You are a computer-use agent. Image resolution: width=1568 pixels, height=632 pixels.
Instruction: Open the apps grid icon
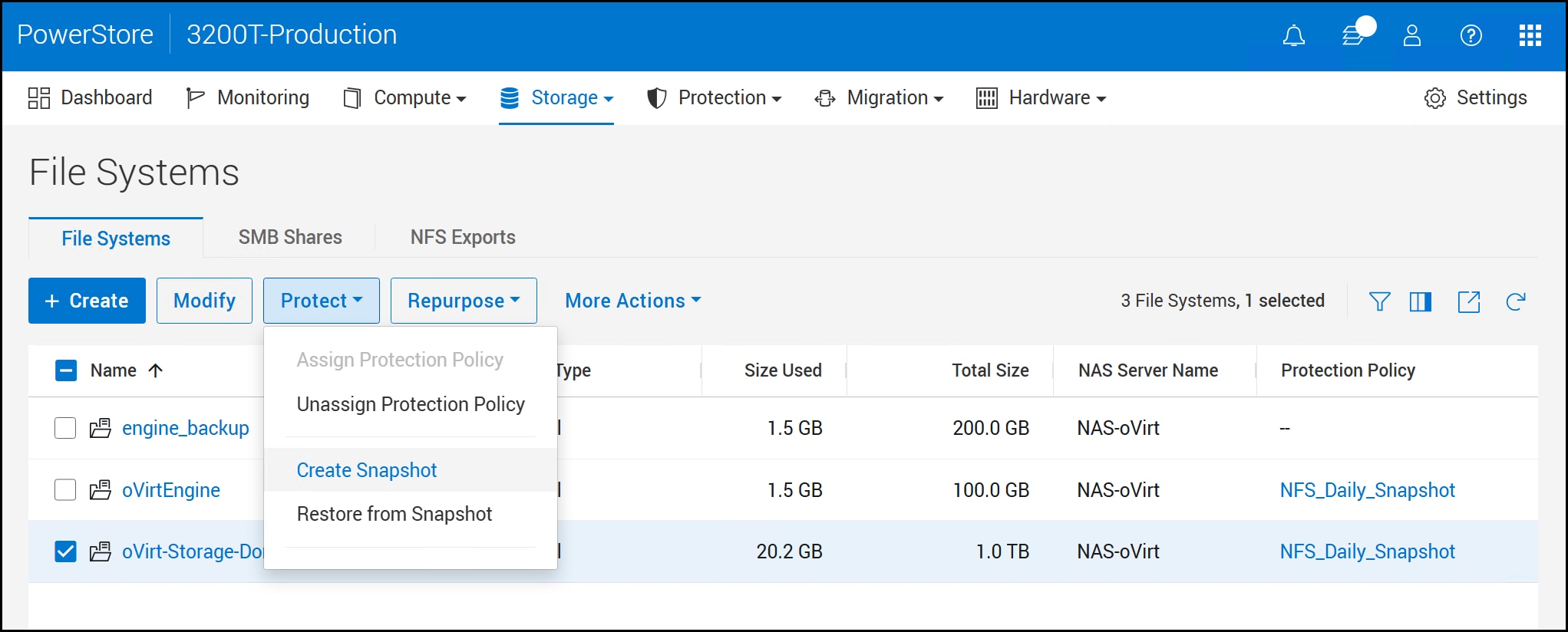[1530, 35]
